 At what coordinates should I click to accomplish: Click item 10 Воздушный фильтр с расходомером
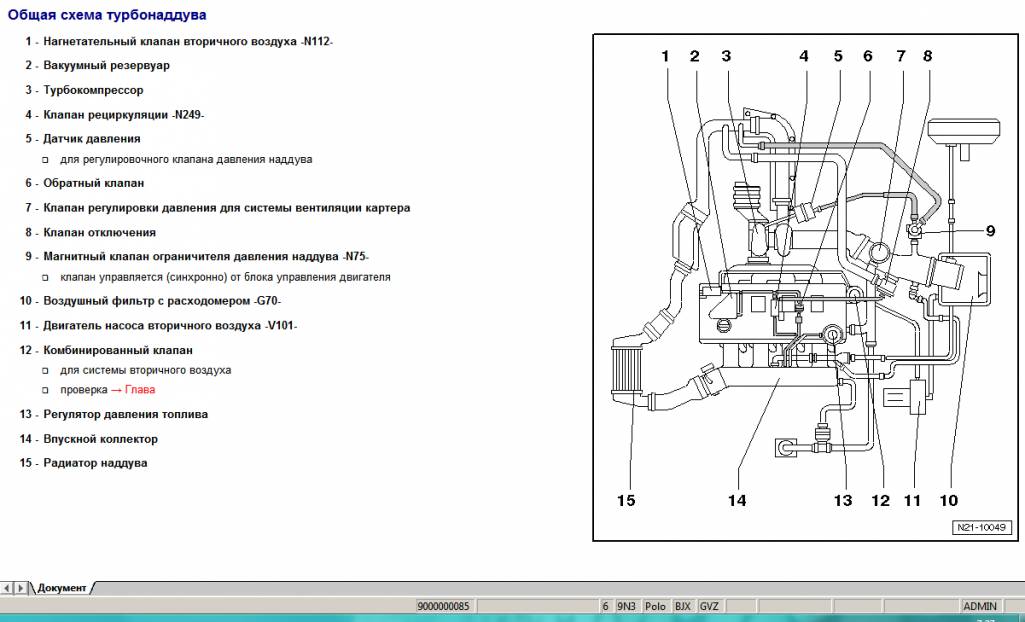pyautogui.click(x=162, y=300)
